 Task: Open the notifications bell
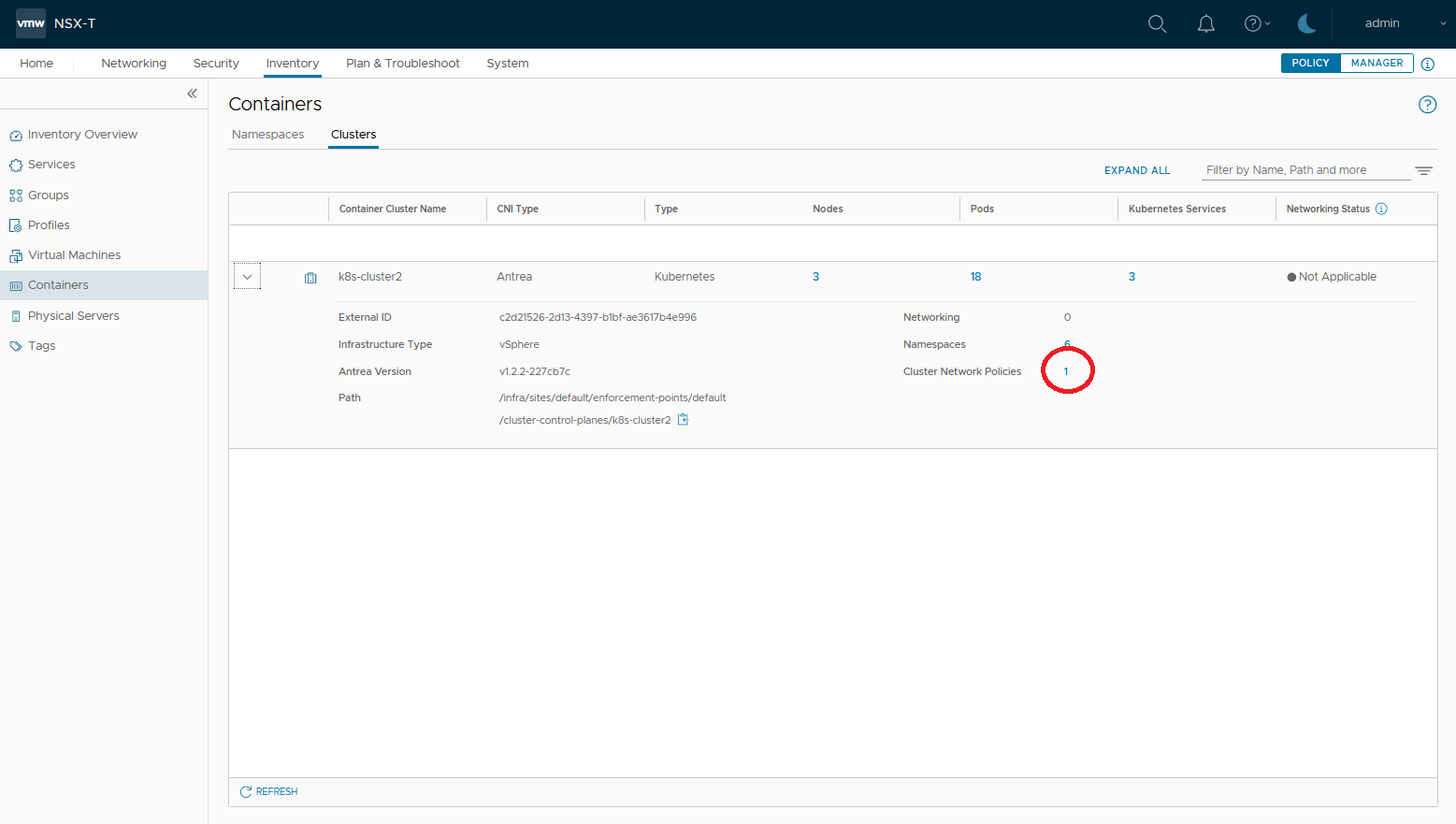coord(1206,23)
